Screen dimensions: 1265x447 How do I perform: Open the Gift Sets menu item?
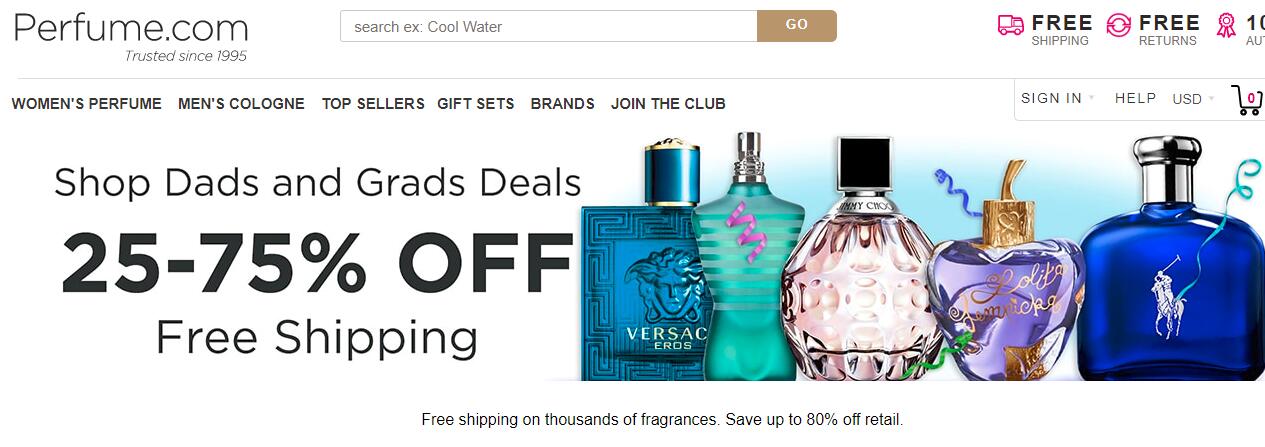tap(476, 104)
